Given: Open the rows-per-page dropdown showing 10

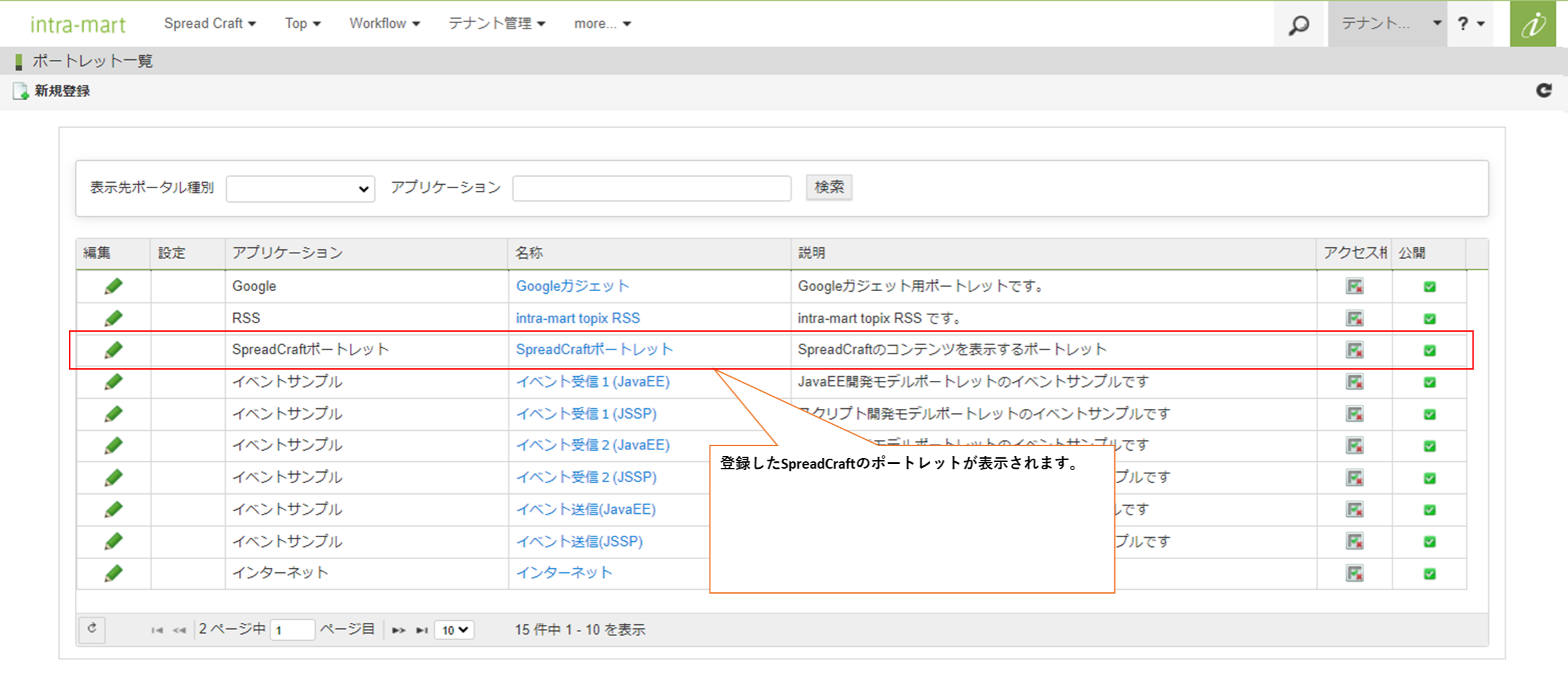Looking at the screenshot, I should pyautogui.click(x=454, y=630).
